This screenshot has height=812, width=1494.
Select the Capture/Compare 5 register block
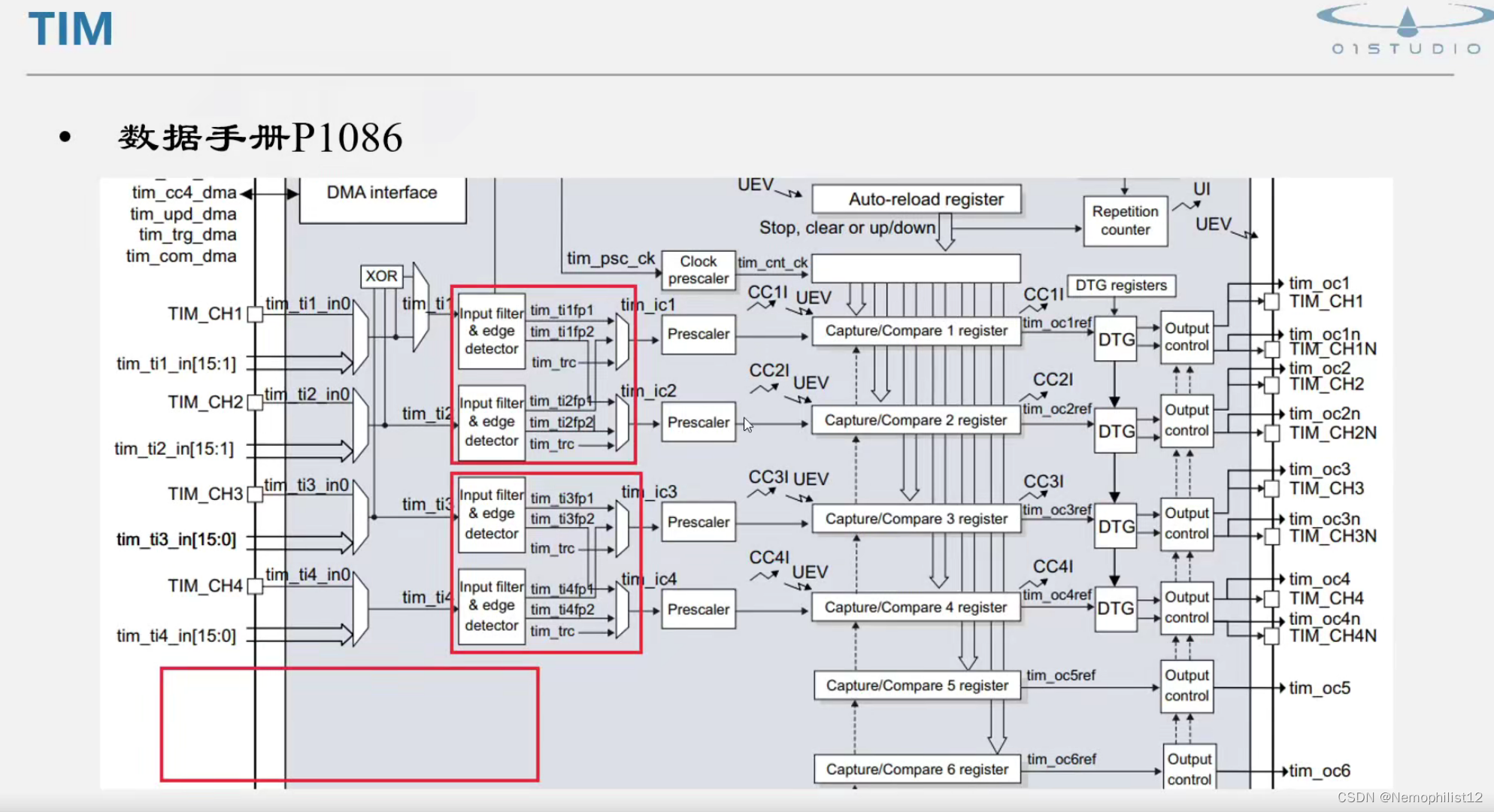[x=917, y=686]
